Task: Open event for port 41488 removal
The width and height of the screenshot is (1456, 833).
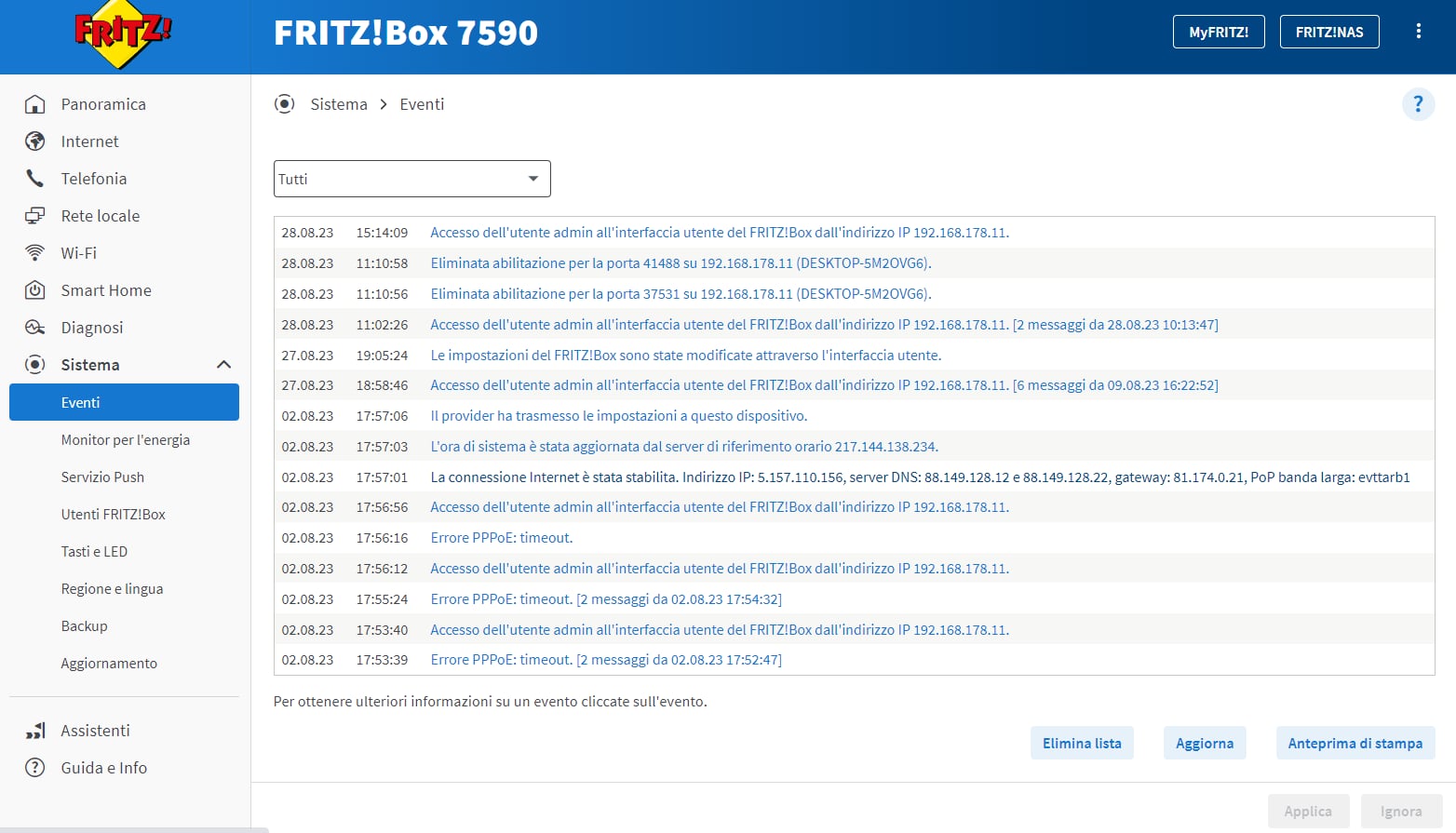Action: pyautogui.click(x=681, y=263)
